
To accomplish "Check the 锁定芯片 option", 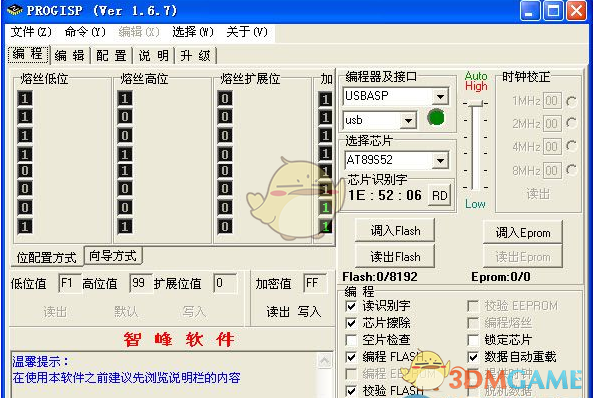I will [473, 340].
